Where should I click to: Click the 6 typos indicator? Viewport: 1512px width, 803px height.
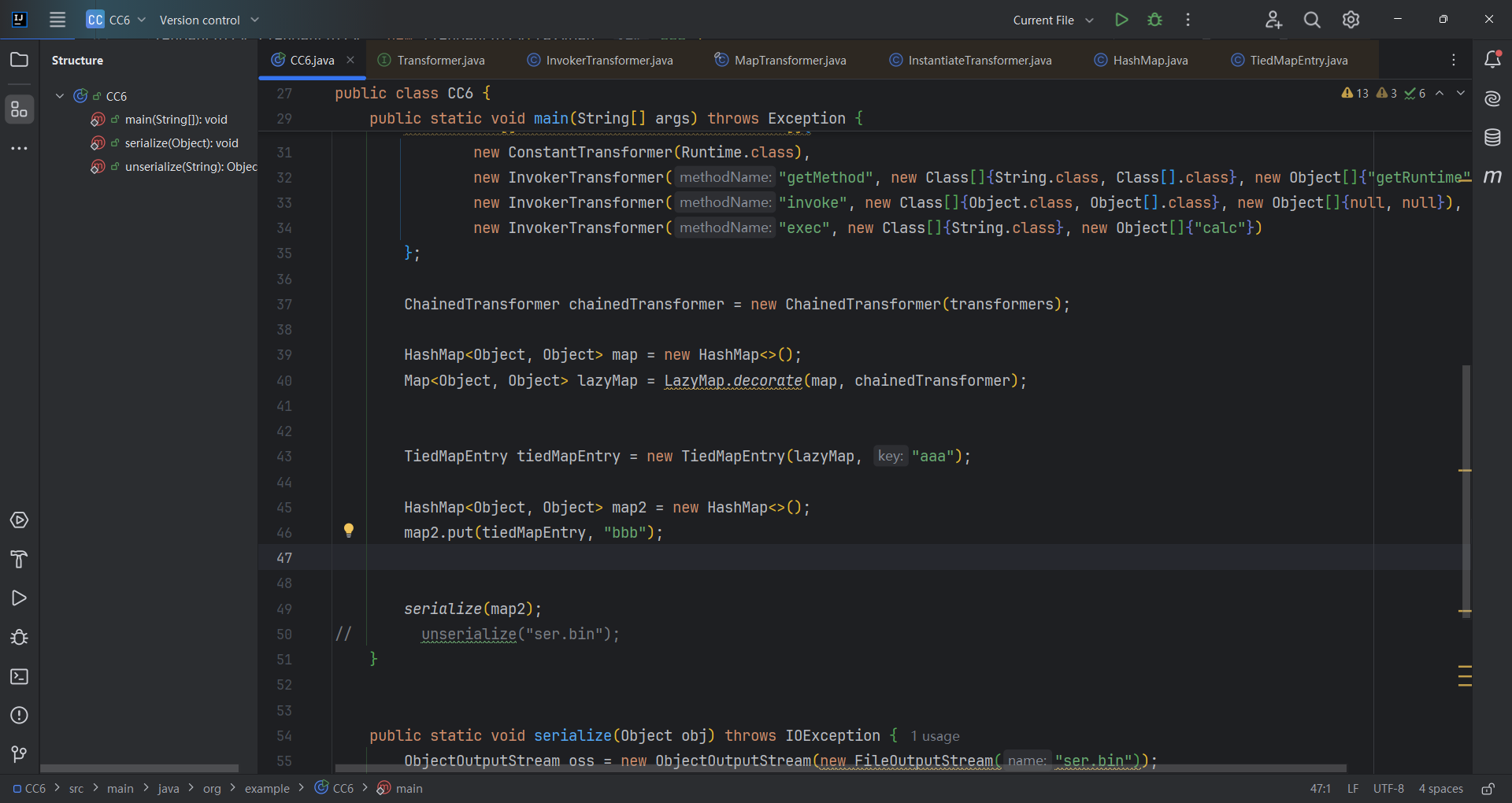[x=1414, y=93]
